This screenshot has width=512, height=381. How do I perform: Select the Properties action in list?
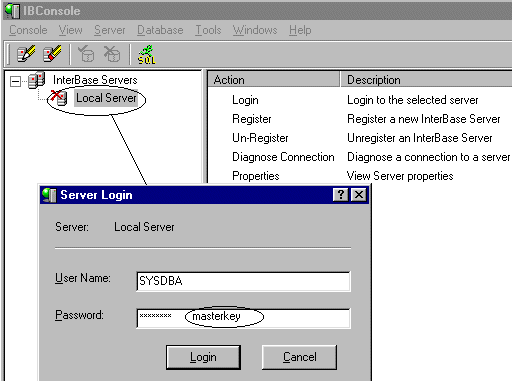tap(256, 176)
